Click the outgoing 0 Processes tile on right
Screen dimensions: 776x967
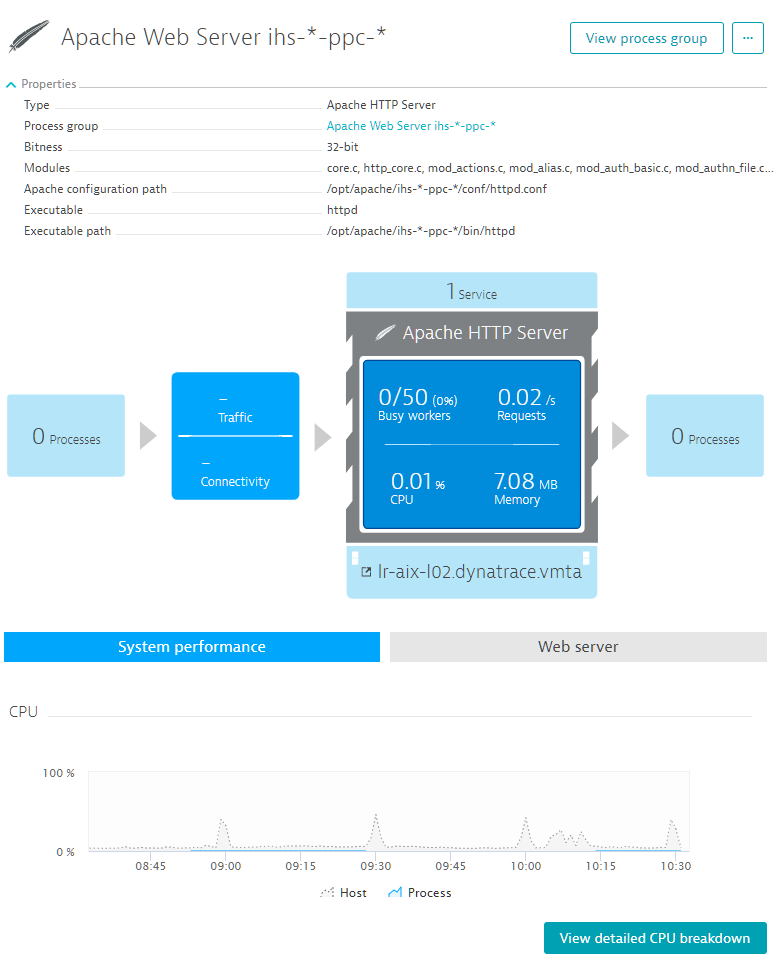[704, 436]
